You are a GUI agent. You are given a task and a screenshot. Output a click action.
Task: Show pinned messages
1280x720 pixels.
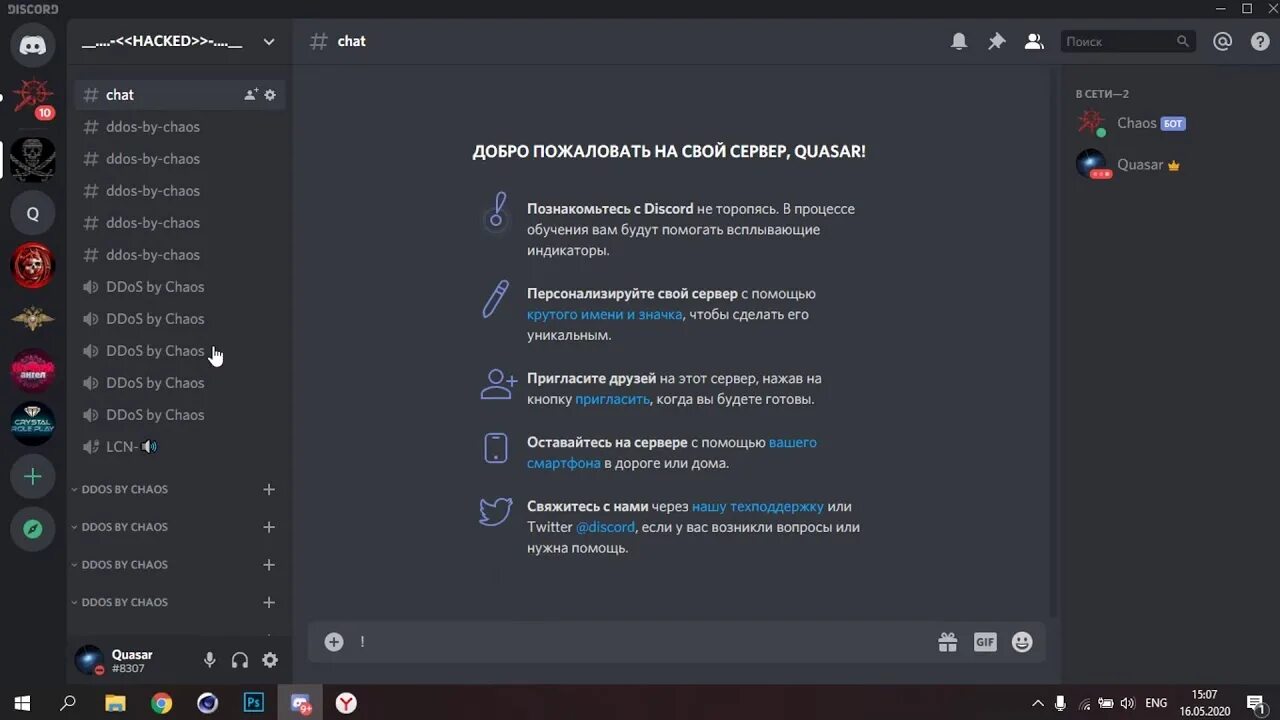[997, 41]
